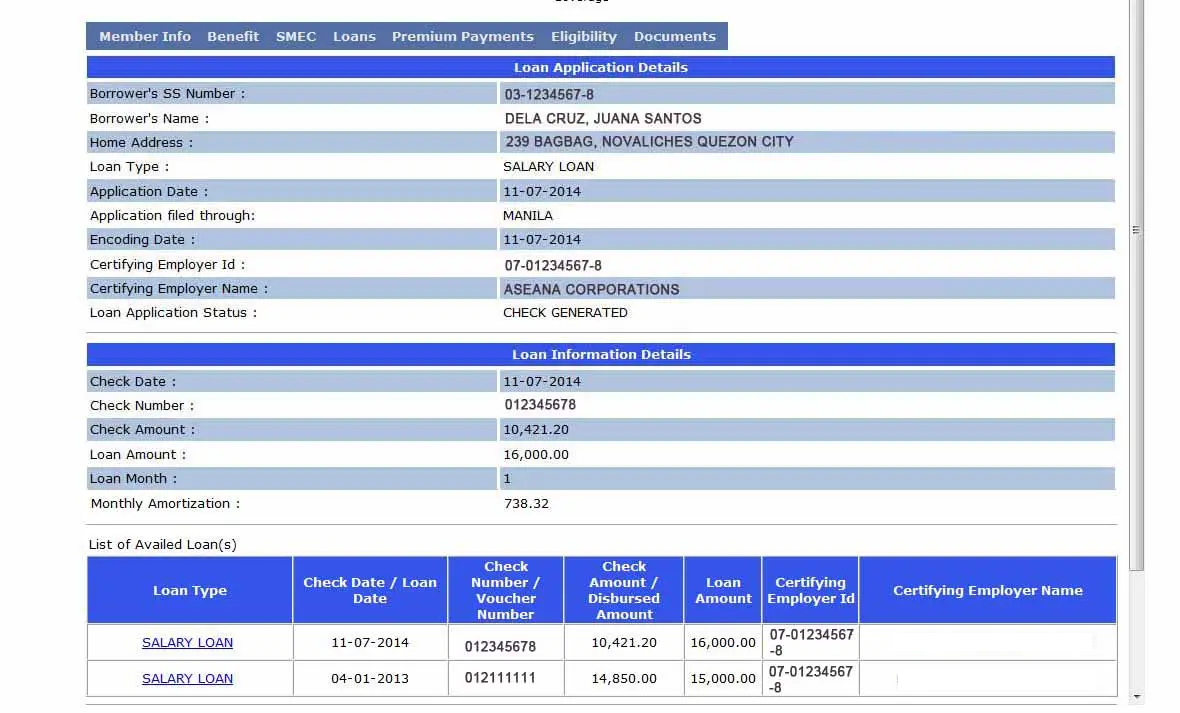
Task: Select the Borrower's SS Number label
Action: [167, 93]
